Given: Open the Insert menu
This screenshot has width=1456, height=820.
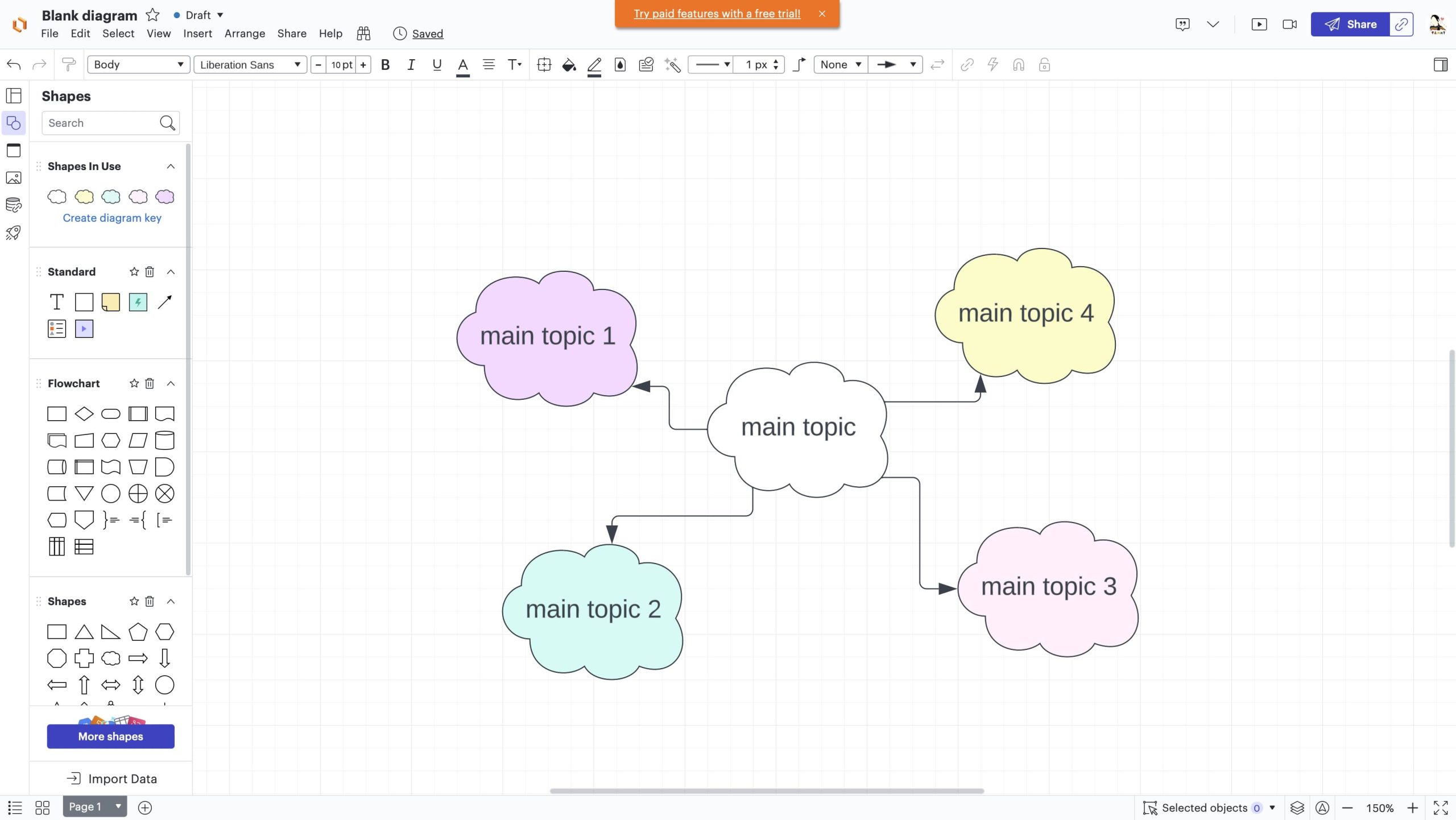Looking at the screenshot, I should pos(197,34).
